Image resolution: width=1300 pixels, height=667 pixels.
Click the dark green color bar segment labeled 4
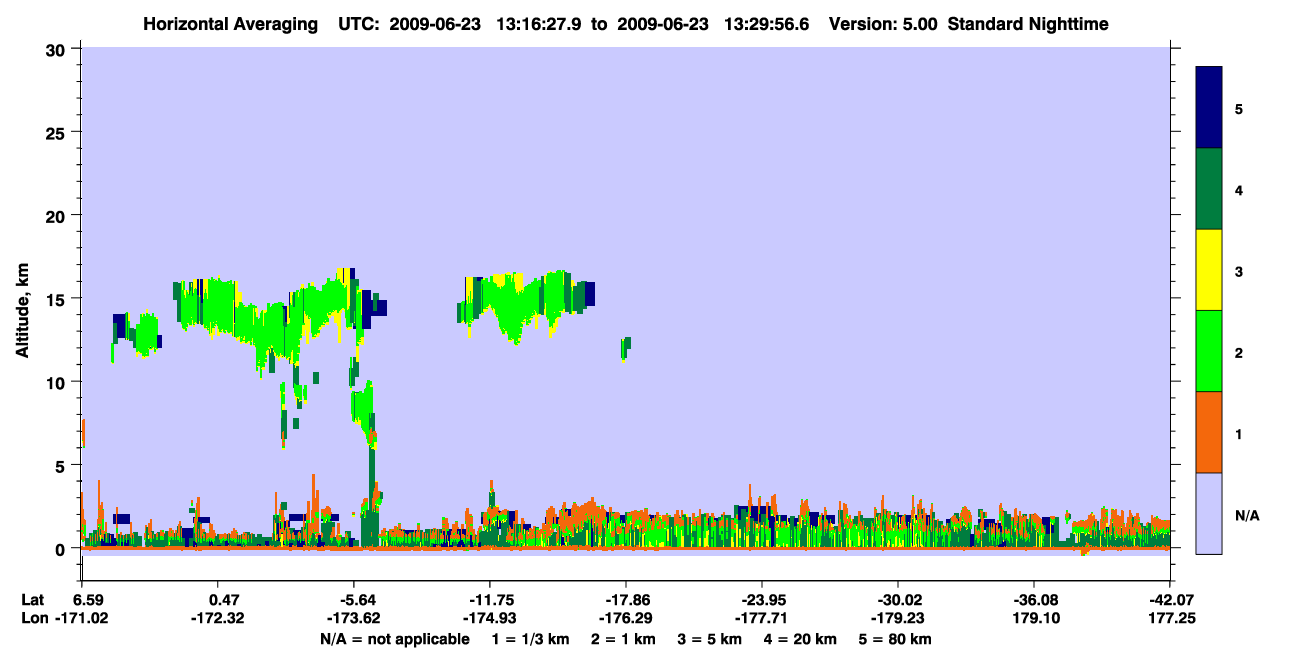[1209, 189]
